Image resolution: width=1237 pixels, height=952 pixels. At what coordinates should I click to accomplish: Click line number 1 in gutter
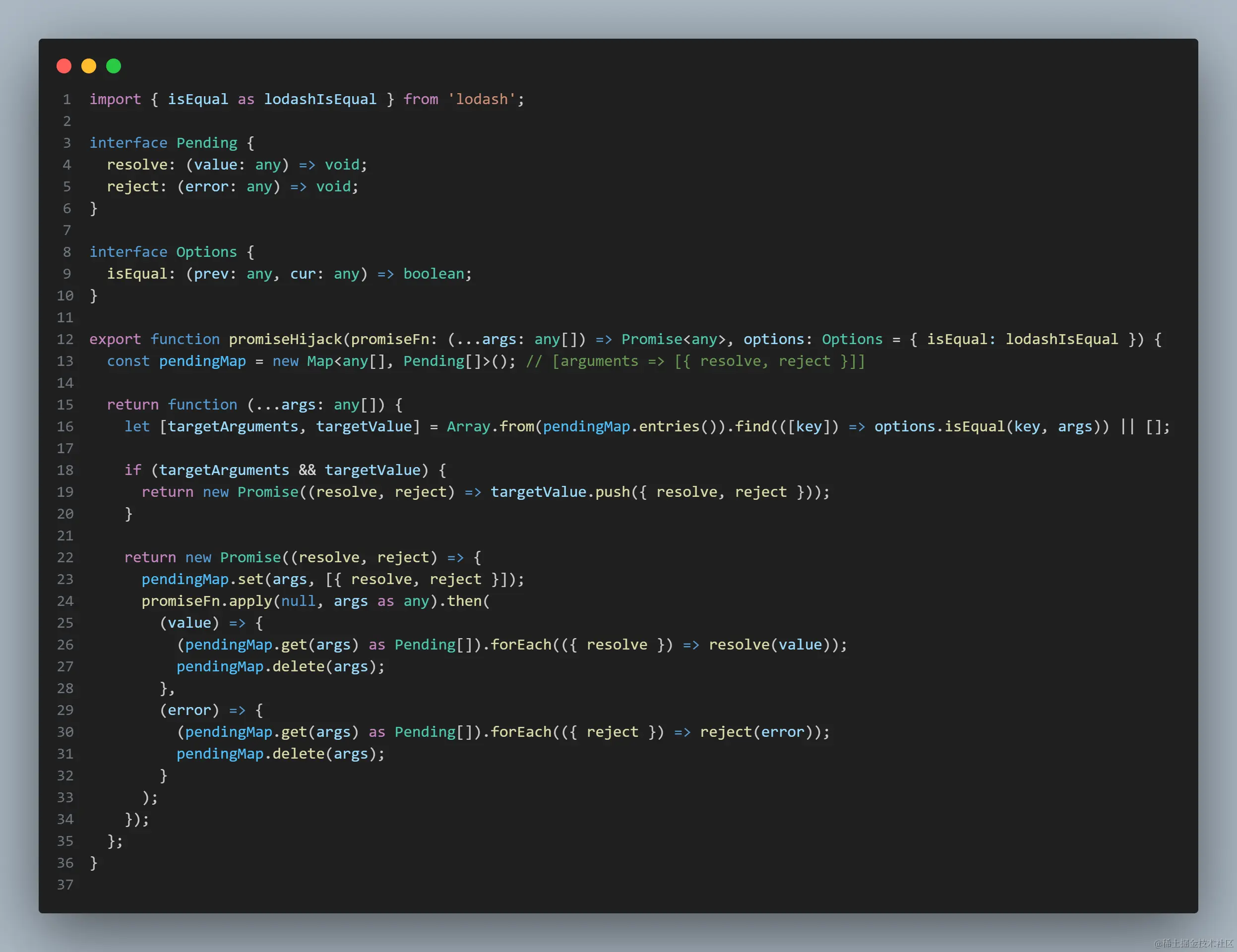pos(67,100)
